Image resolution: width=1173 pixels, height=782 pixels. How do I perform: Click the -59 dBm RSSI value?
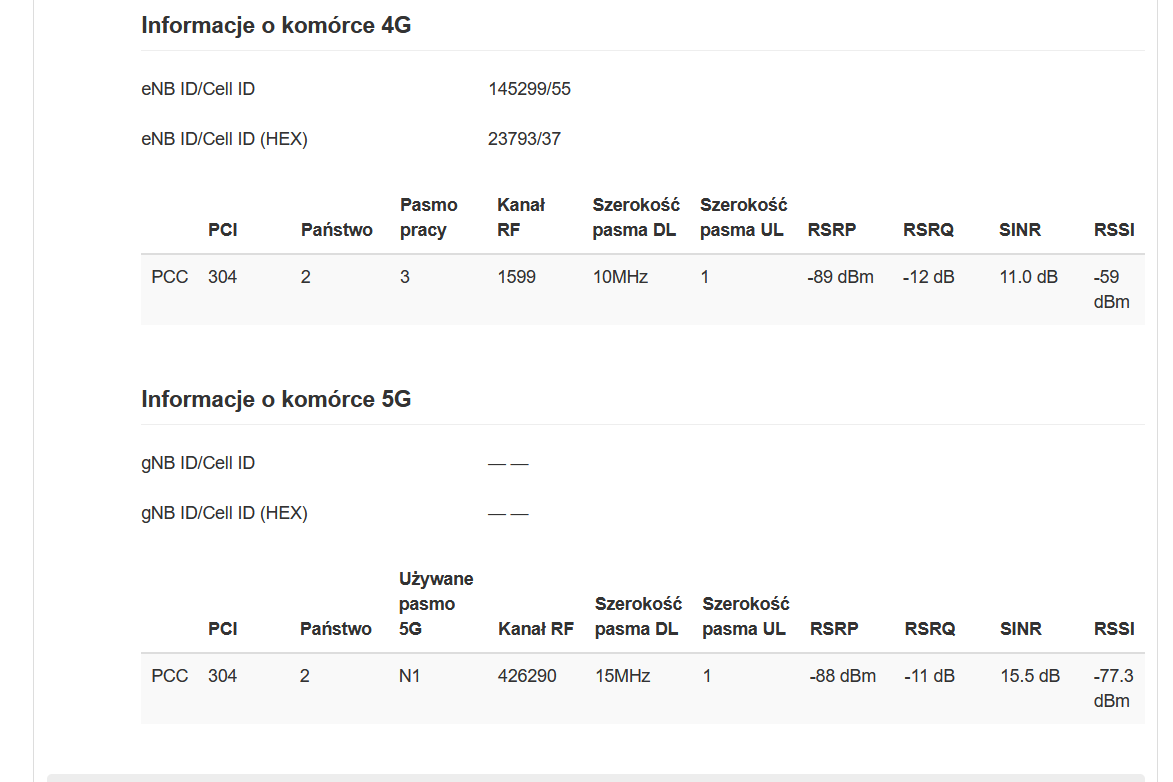(x=1112, y=289)
